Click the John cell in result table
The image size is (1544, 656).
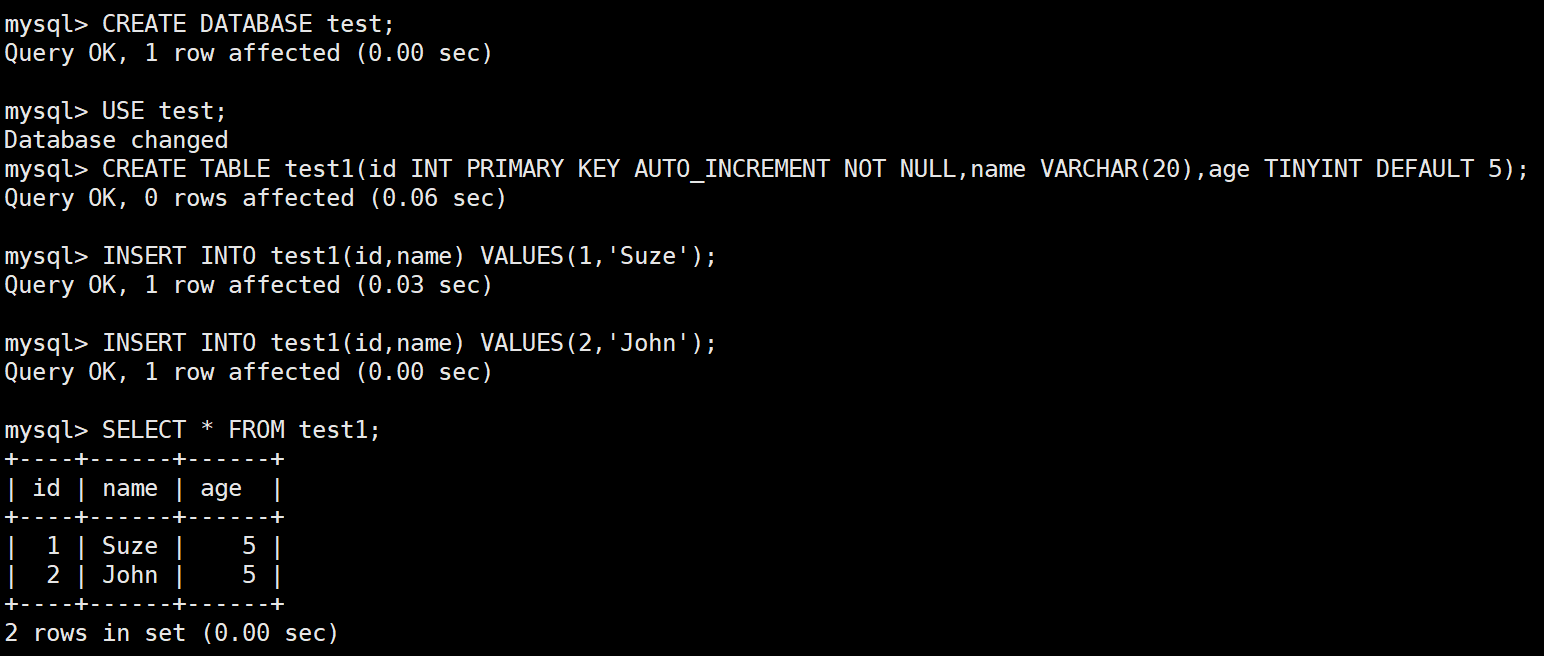coord(130,575)
